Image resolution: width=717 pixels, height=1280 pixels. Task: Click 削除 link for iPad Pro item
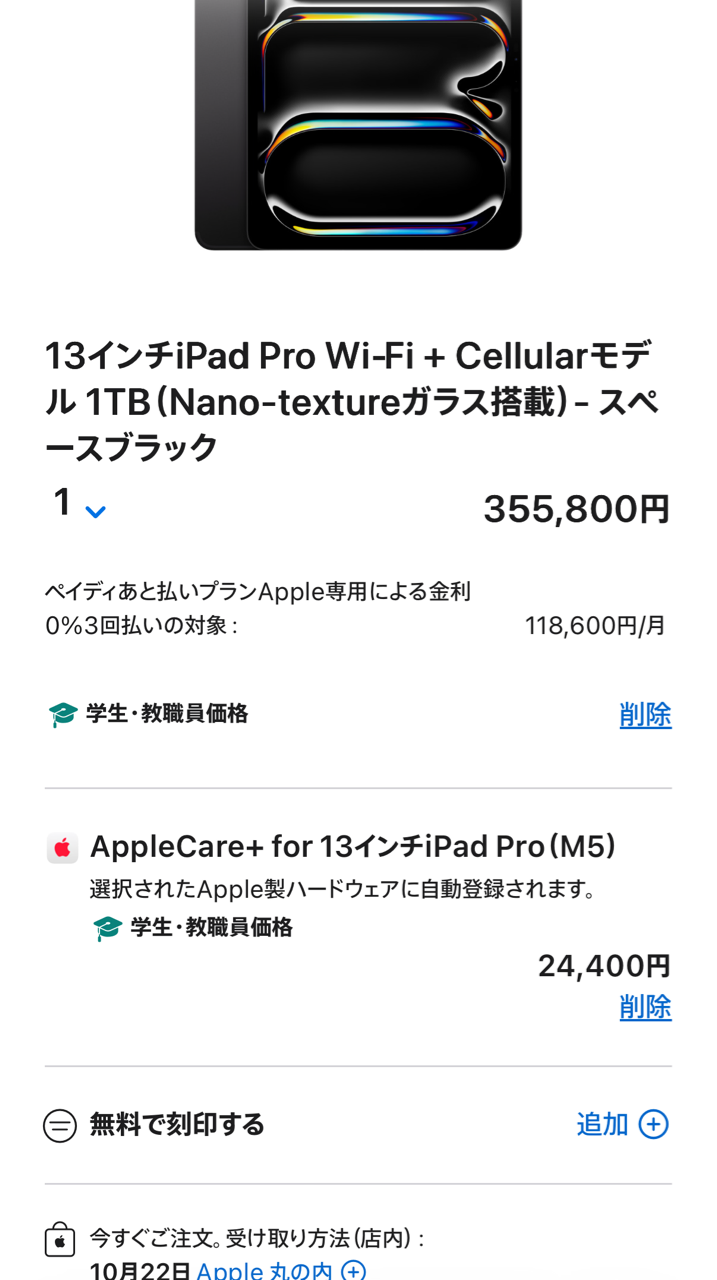tap(645, 715)
